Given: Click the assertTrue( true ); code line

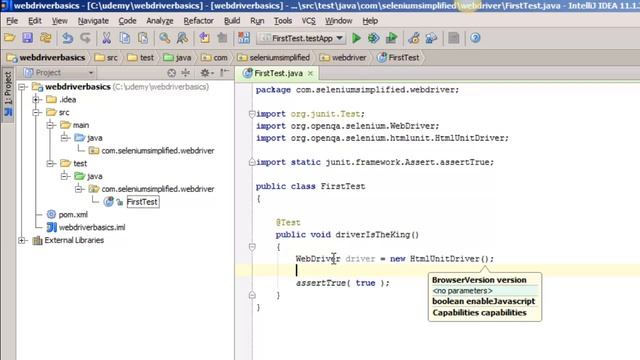Looking at the screenshot, I should [342, 283].
